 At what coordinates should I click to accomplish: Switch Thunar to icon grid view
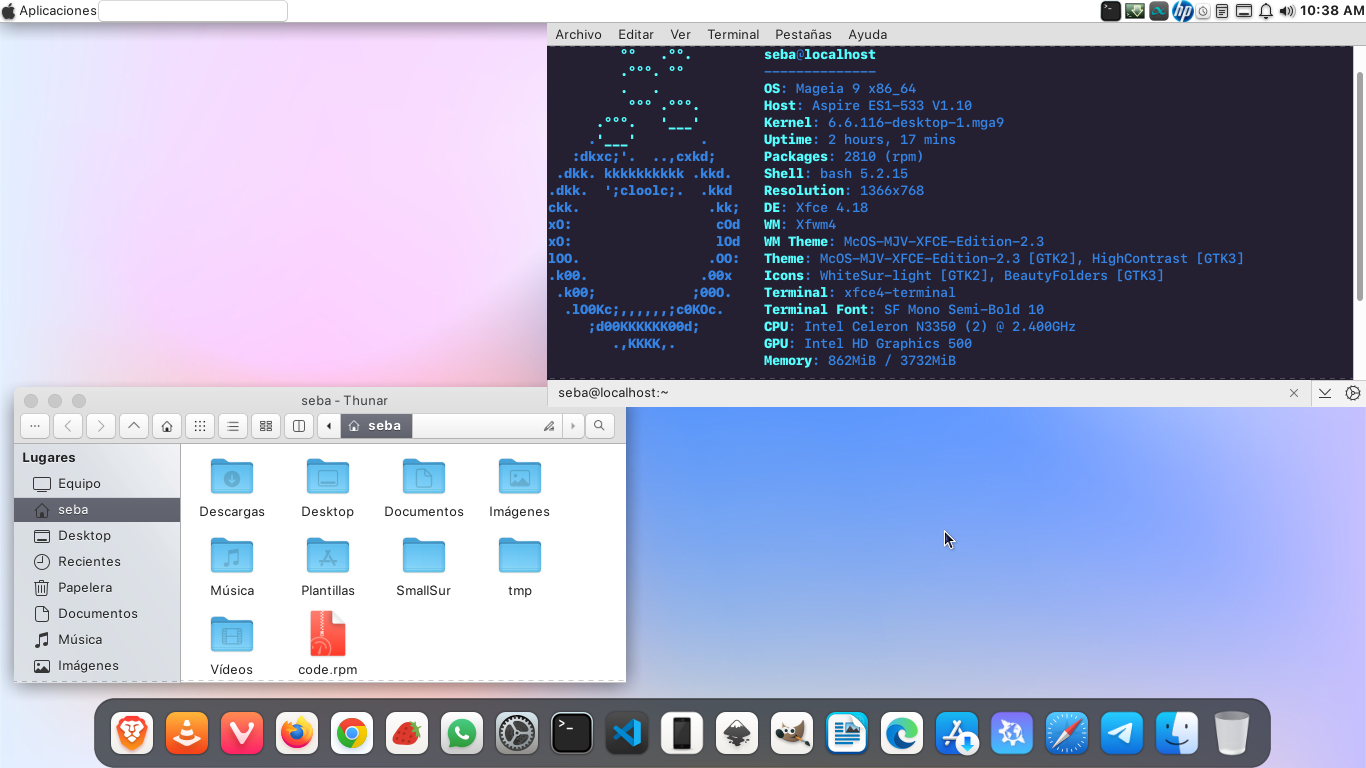pyautogui.click(x=200, y=426)
